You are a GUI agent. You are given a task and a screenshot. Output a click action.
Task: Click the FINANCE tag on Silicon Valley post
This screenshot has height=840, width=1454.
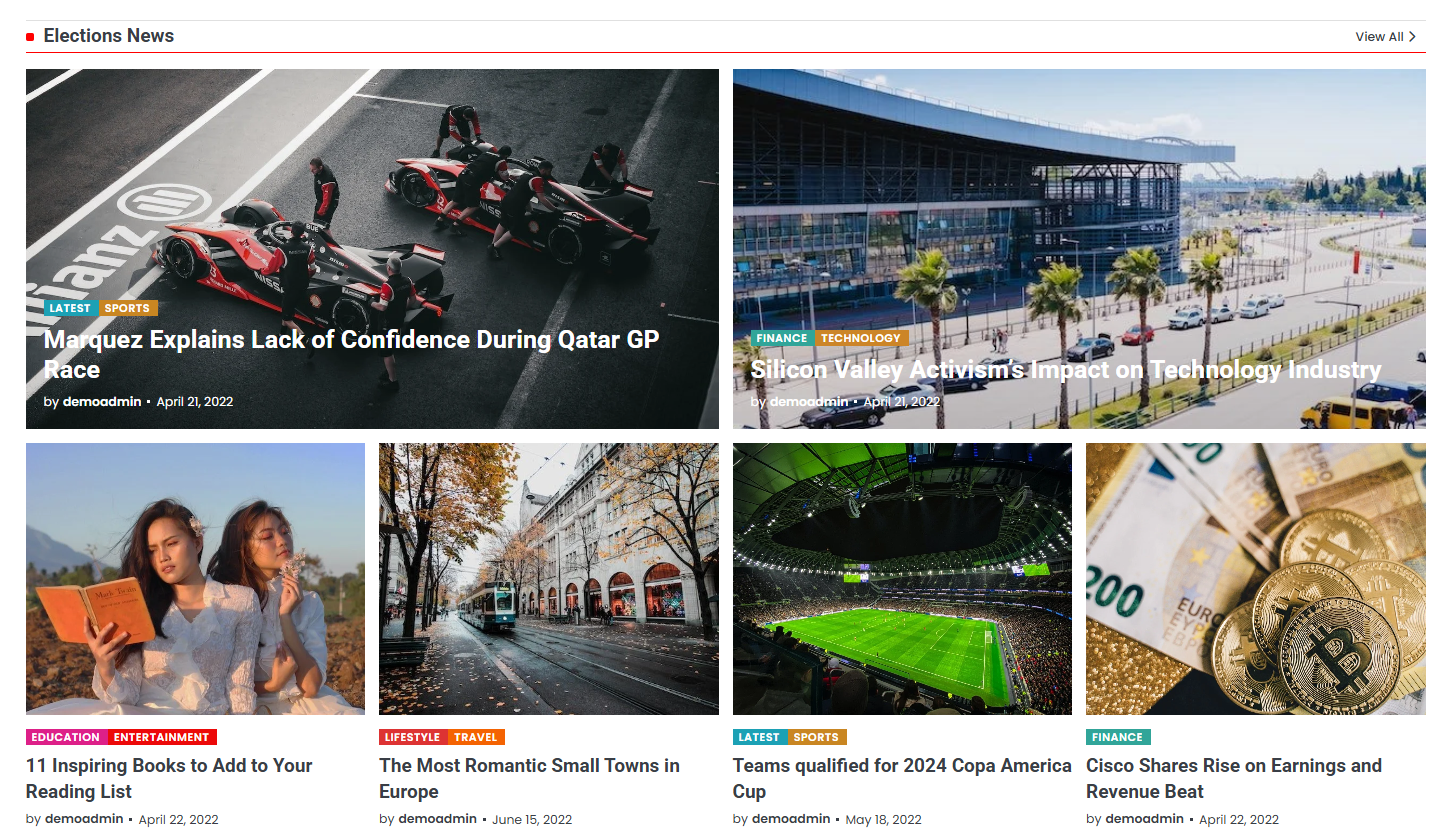pos(782,338)
